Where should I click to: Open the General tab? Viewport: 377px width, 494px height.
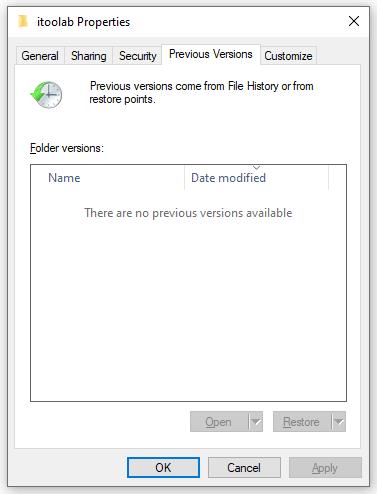click(40, 56)
